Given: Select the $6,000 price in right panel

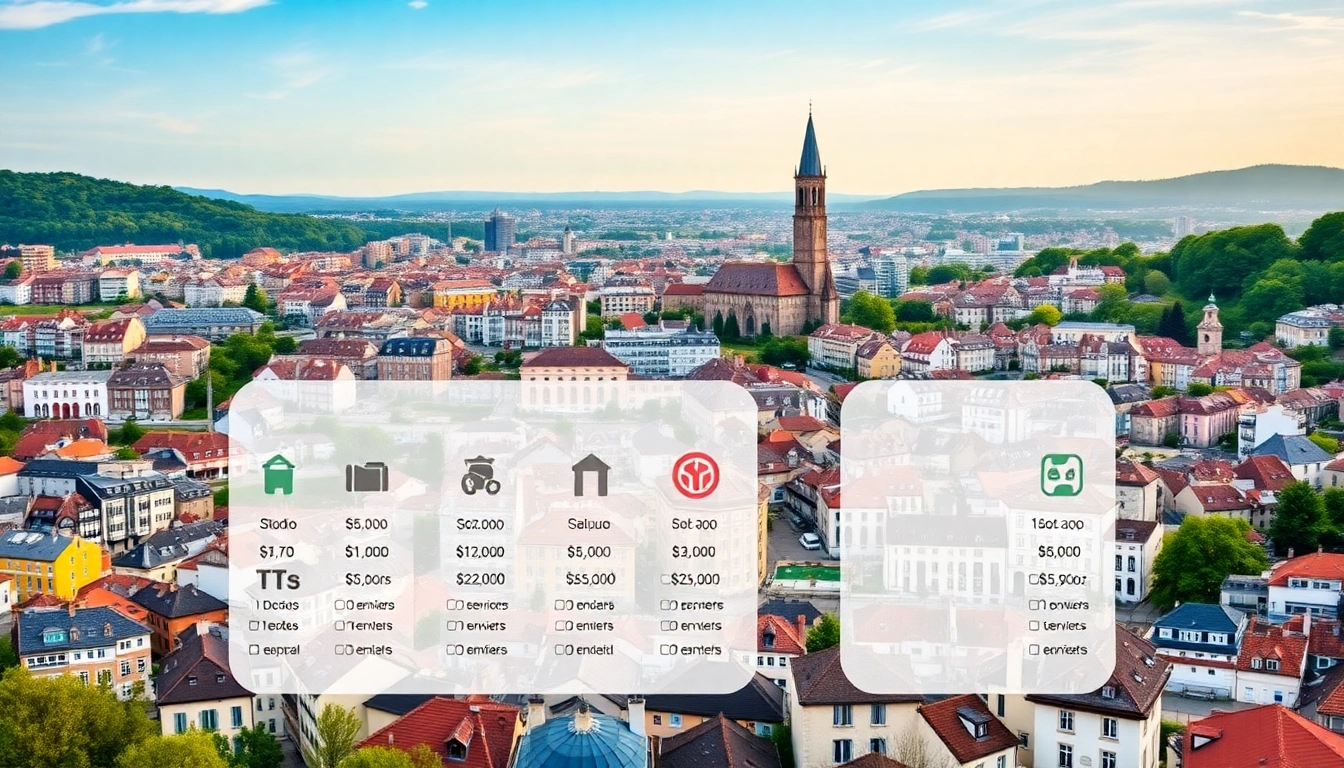Looking at the screenshot, I should 1059,552.
